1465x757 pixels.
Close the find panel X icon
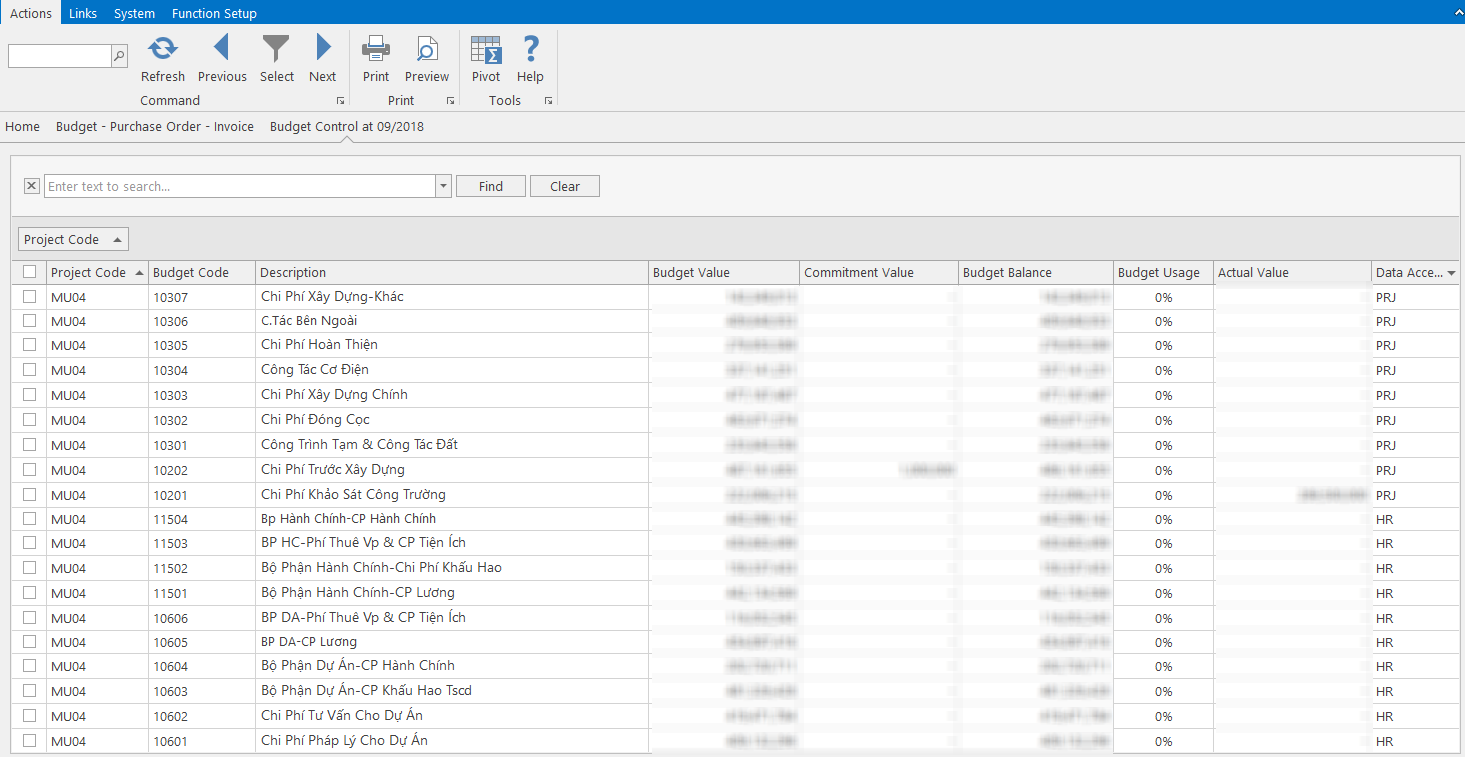point(31,186)
